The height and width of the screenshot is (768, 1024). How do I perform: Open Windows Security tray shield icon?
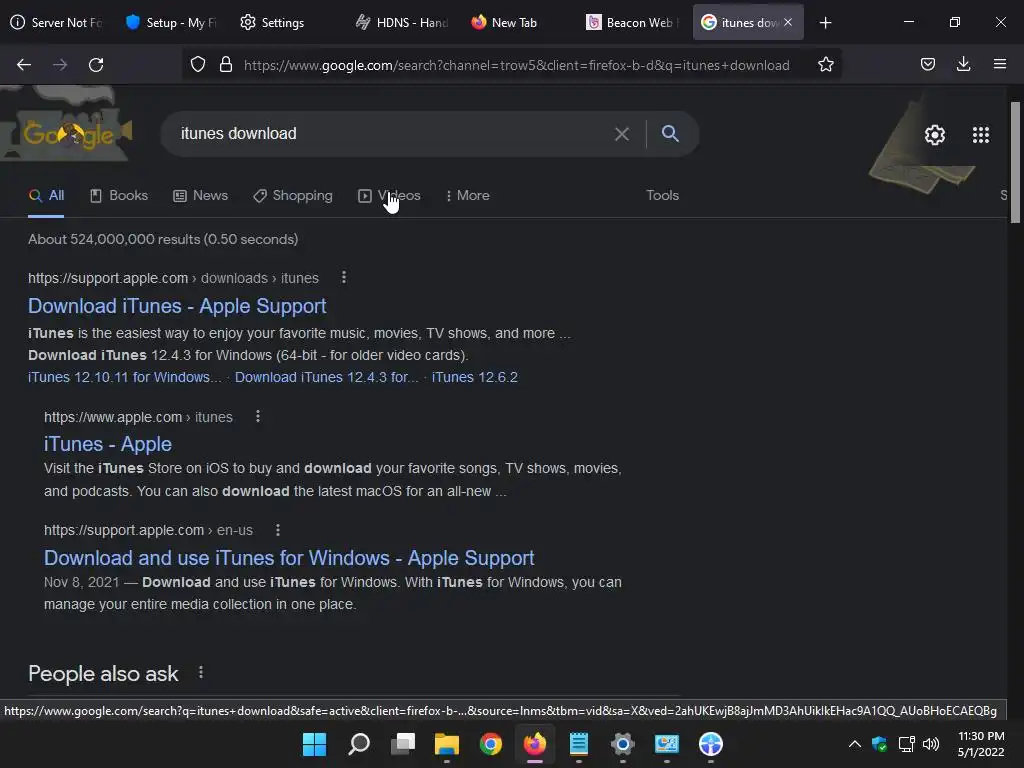879,744
